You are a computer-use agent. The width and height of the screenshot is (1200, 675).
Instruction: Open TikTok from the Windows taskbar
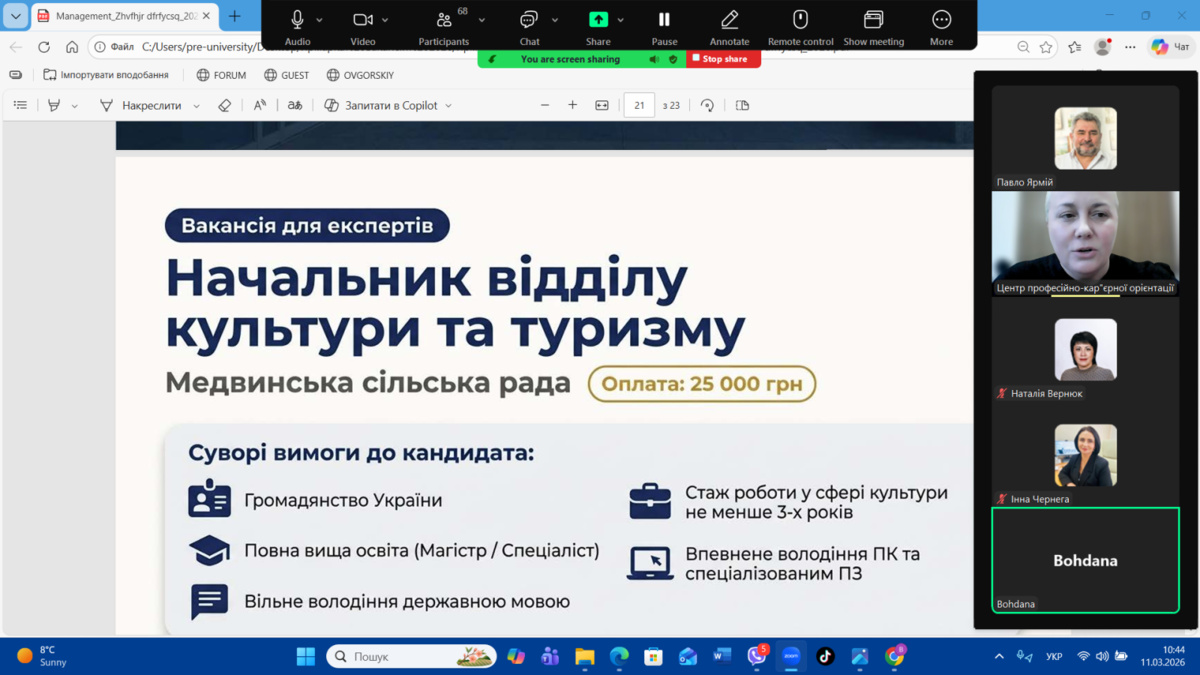tap(825, 657)
